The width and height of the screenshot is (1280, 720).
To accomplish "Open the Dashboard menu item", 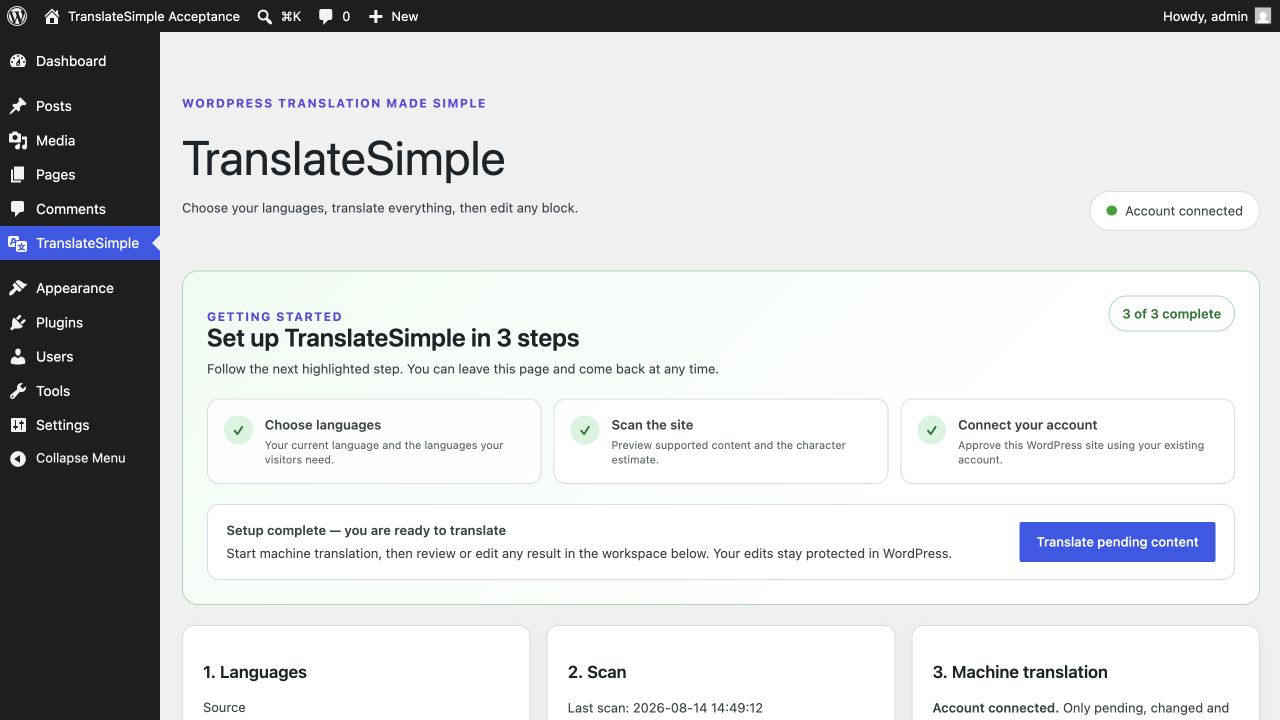I will [x=80, y=61].
